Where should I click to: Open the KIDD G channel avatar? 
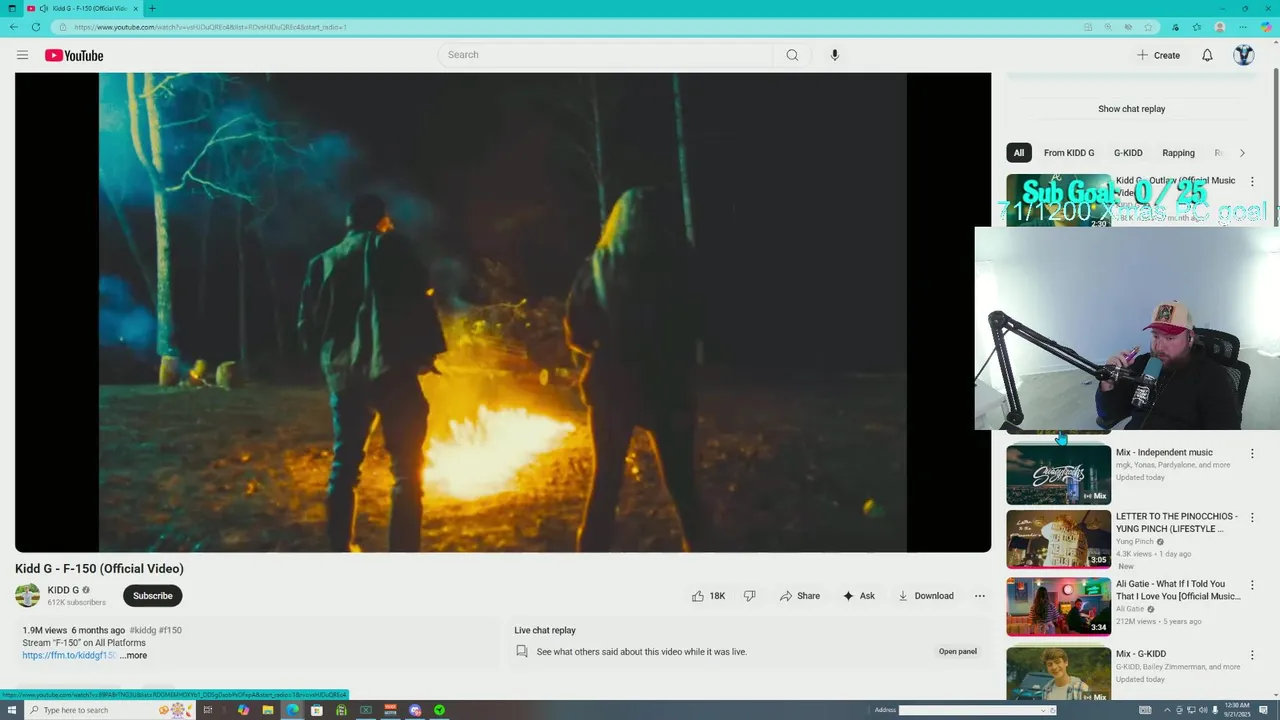coord(28,595)
